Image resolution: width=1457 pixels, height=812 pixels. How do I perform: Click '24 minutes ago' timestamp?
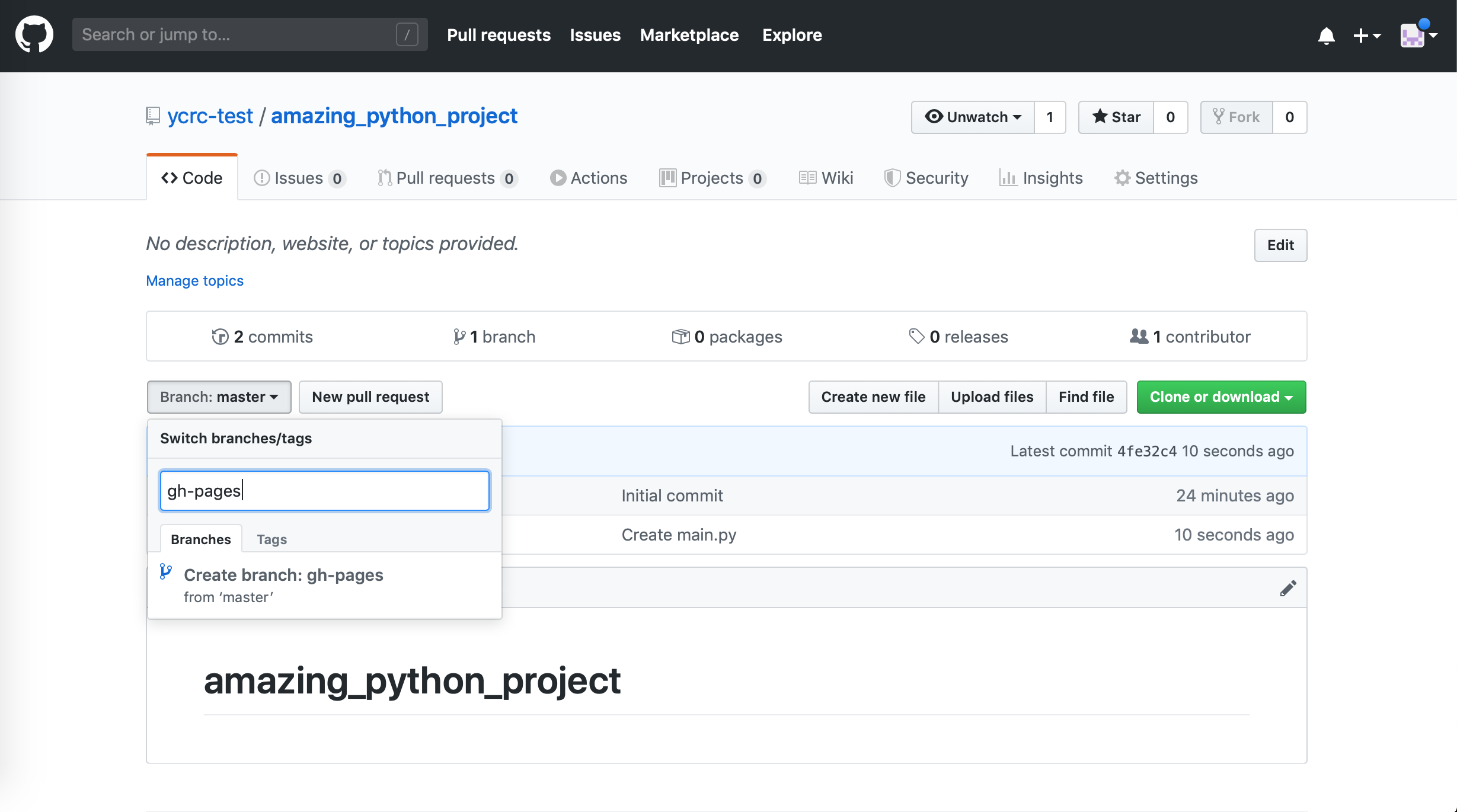point(1235,495)
